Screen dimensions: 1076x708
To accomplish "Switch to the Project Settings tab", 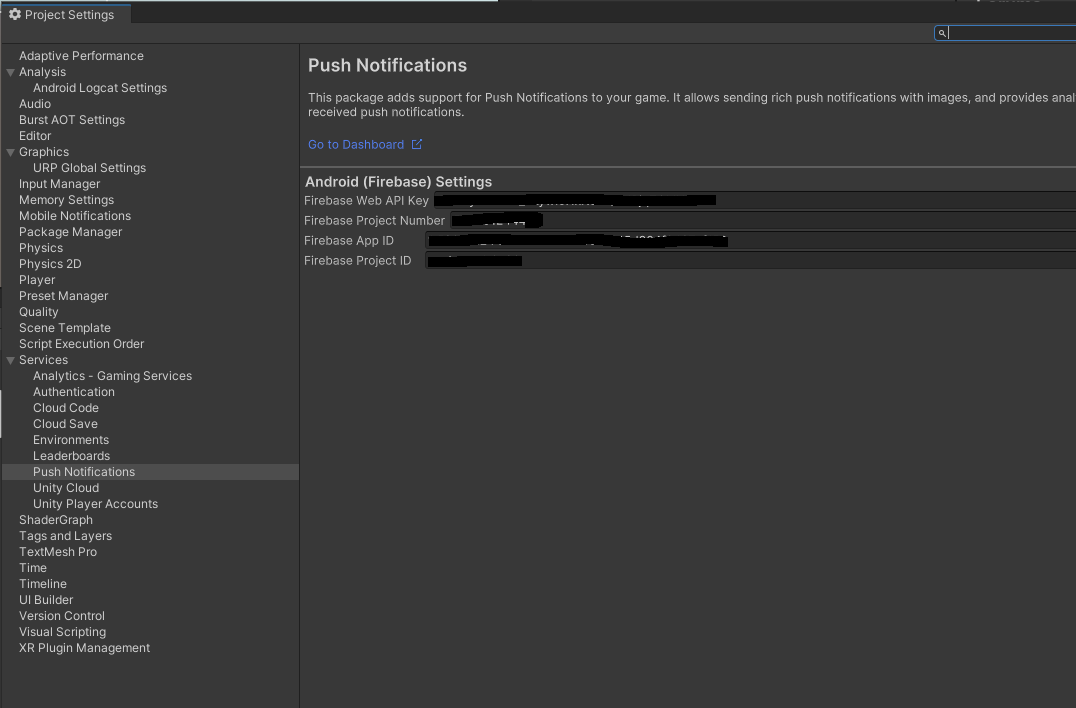I will [66, 14].
